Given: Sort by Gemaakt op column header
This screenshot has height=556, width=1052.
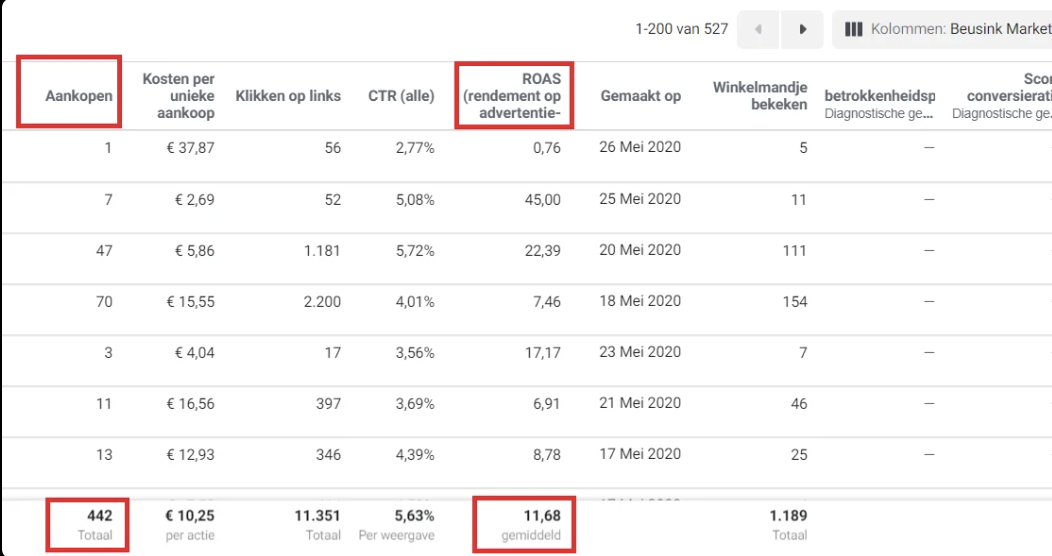Looking at the screenshot, I should [641, 96].
